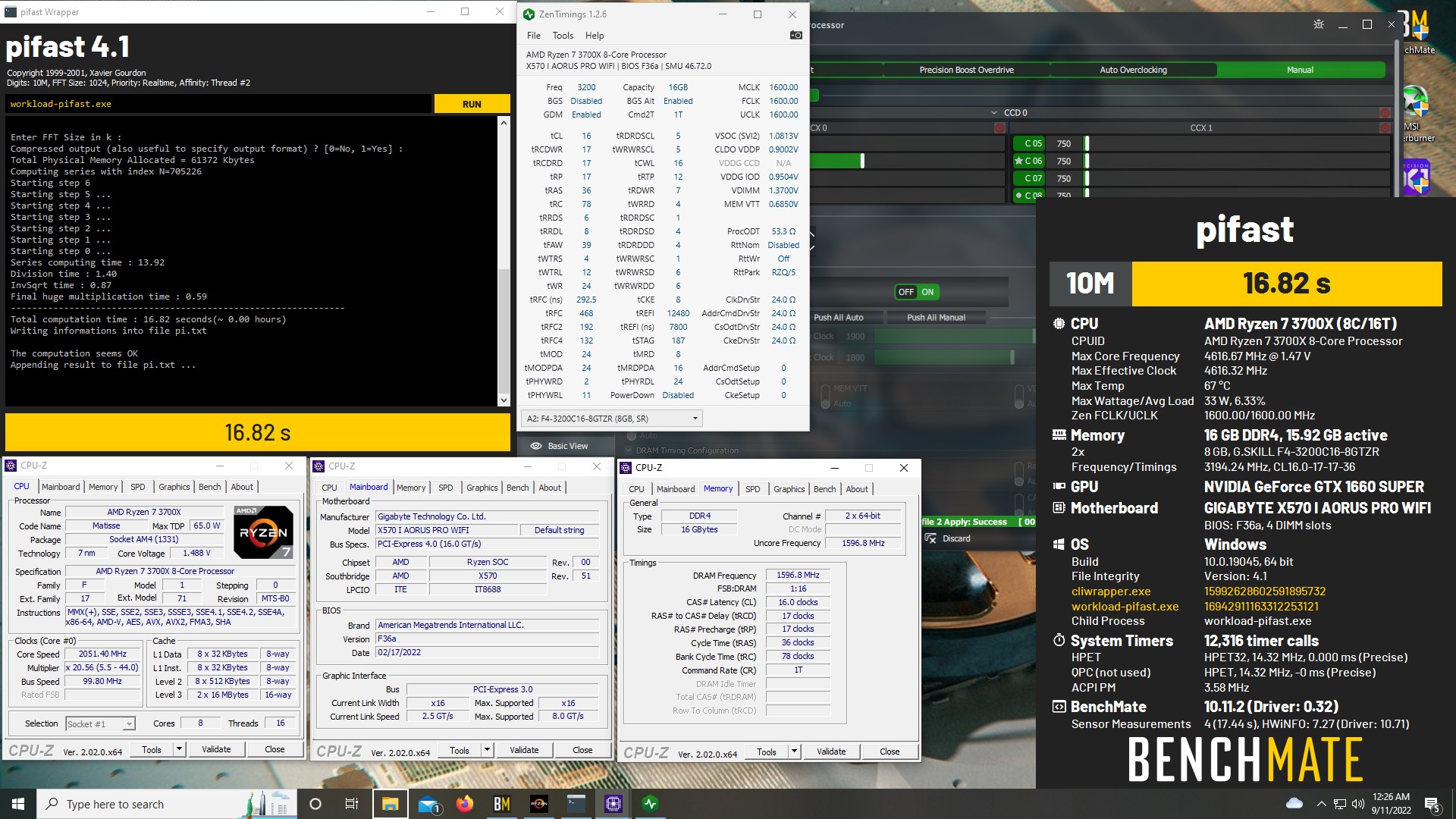Click the Discard icon in Ryzen Master
The image size is (1456, 819).
point(931,538)
